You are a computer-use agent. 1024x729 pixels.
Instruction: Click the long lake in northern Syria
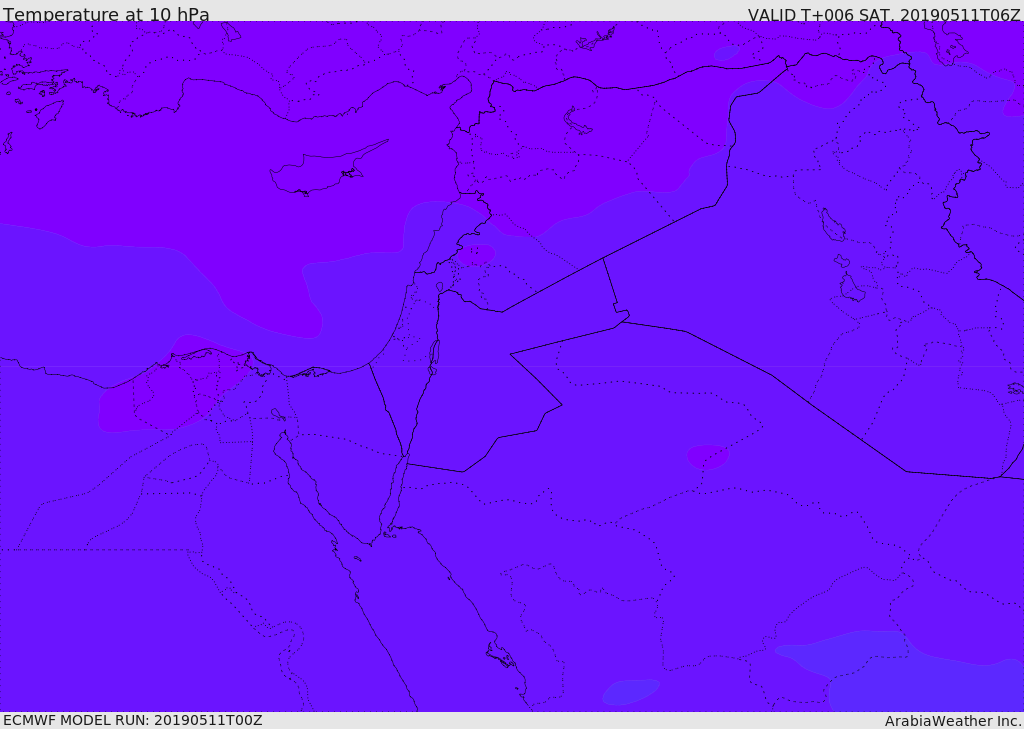tap(576, 121)
